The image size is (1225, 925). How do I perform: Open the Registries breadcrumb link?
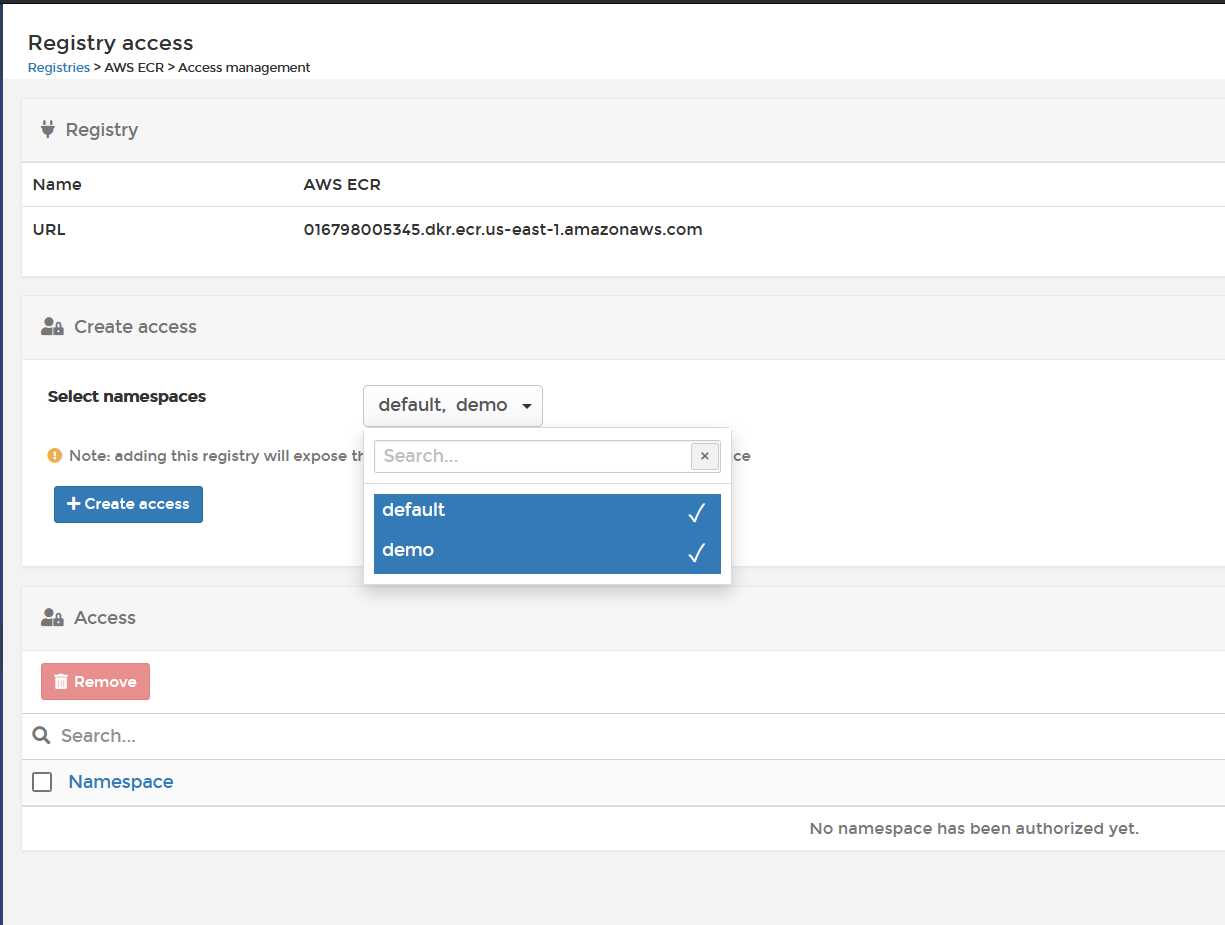58,68
